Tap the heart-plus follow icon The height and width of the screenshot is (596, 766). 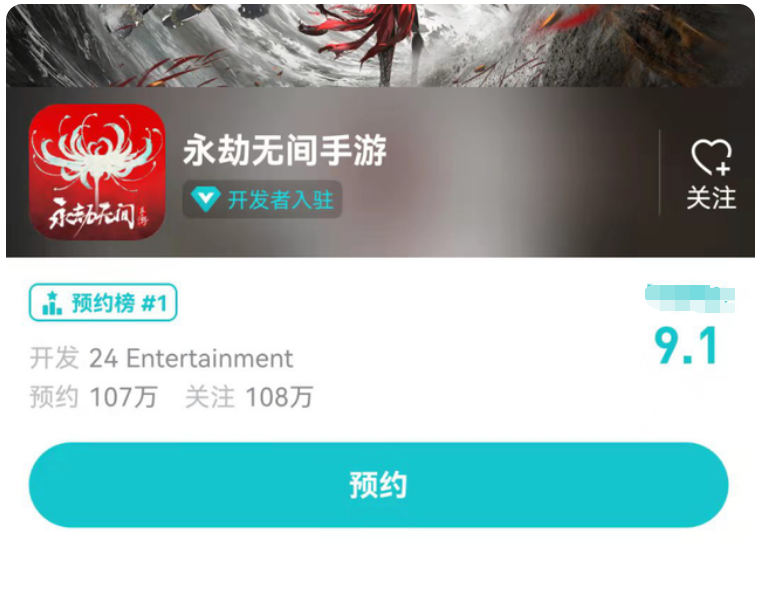(711, 157)
